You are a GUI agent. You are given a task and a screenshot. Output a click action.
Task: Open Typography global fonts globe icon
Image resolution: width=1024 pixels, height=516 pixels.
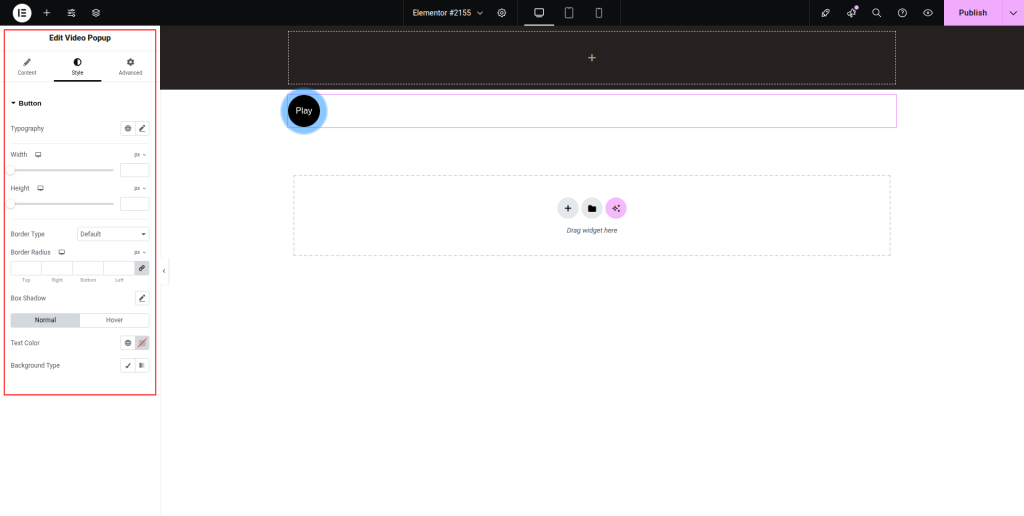click(x=128, y=129)
